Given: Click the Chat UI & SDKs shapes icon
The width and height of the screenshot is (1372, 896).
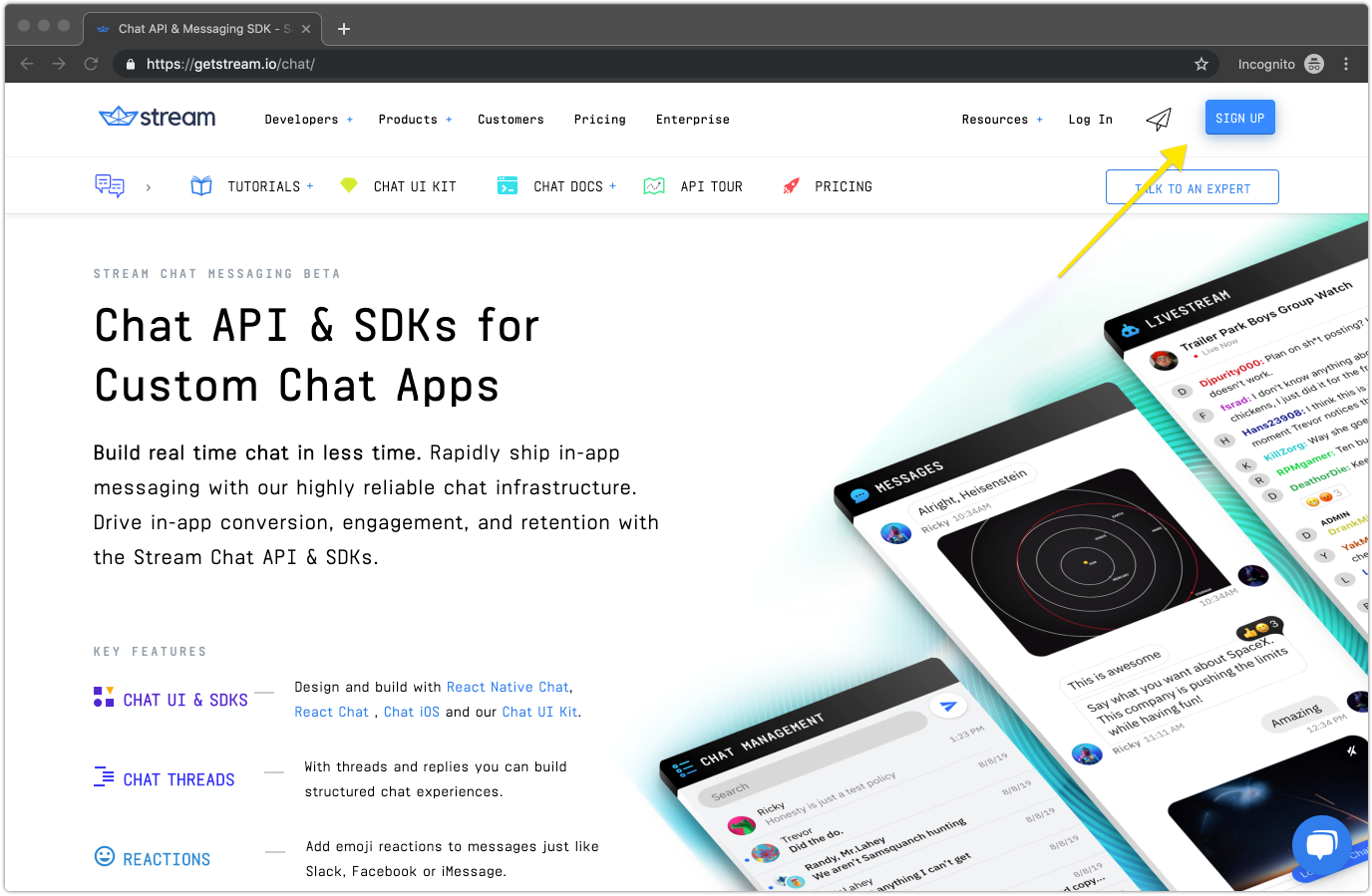Looking at the screenshot, I should (104, 697).
